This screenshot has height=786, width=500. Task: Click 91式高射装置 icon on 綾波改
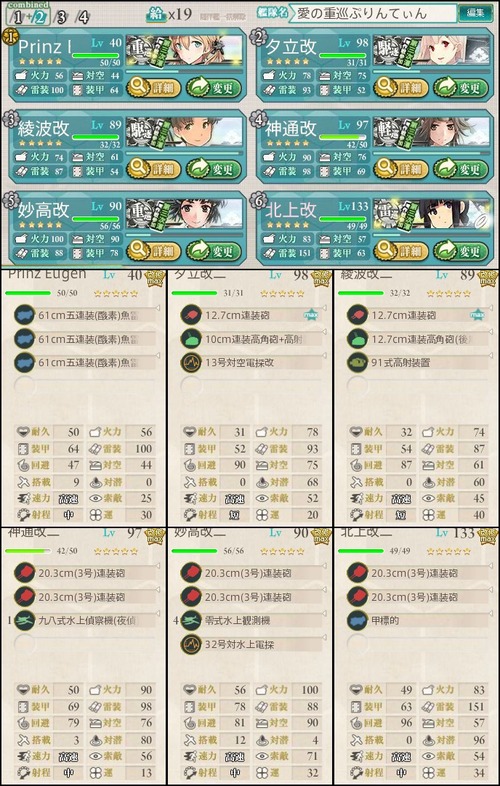(357, 362)
